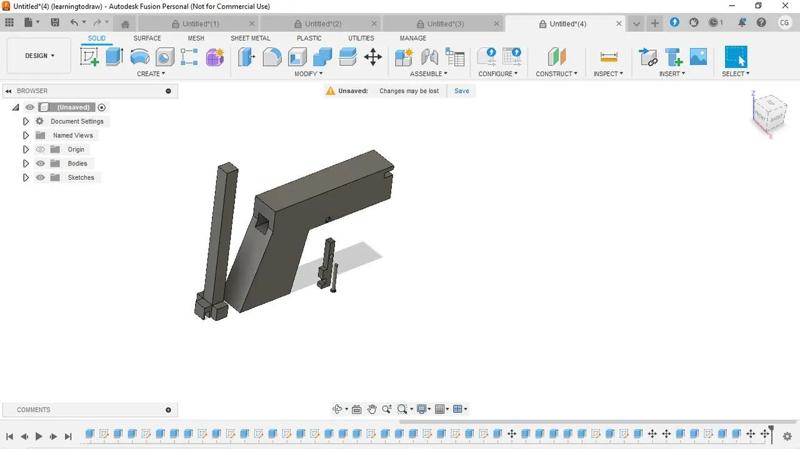Open the Bill of Materials tool
Screen dimensions: 800x449
pos(455,57)
